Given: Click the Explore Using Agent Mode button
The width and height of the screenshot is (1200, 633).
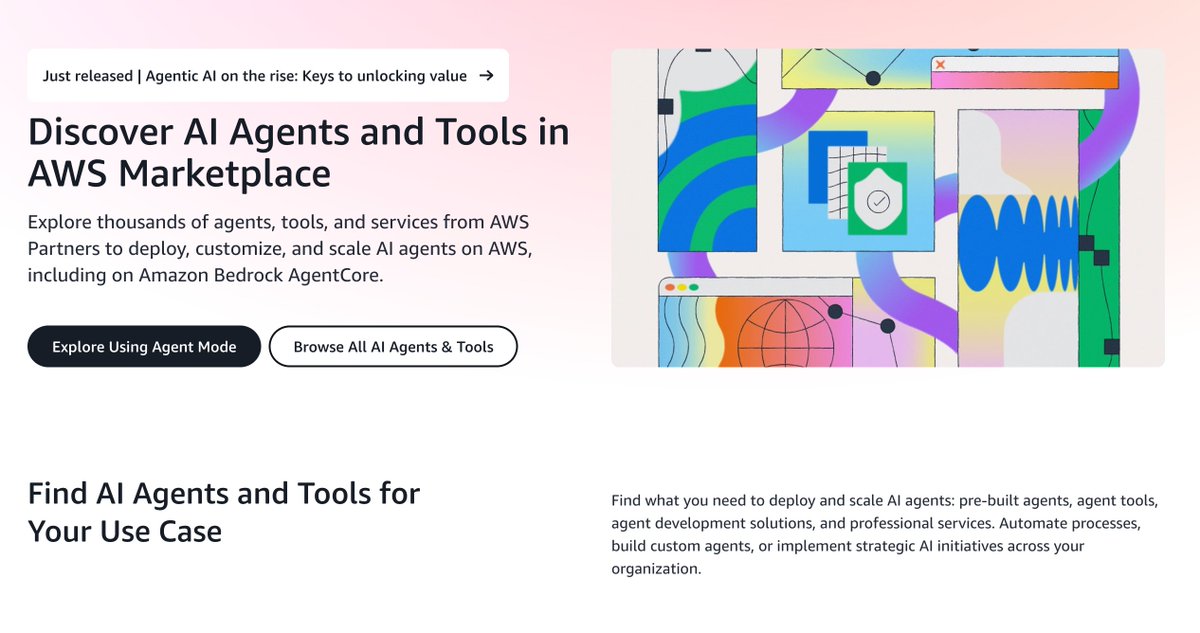Looking at the screenshot, I should [x=144, y=347].
